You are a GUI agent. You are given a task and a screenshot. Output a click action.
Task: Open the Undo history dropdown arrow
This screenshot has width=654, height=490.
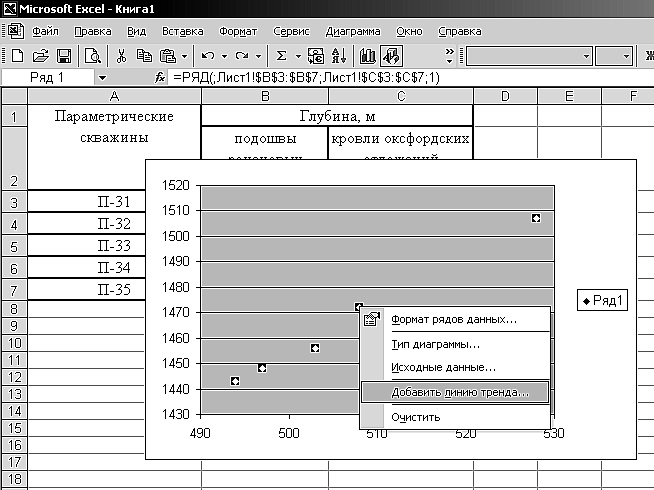click(x=224, y=56)
